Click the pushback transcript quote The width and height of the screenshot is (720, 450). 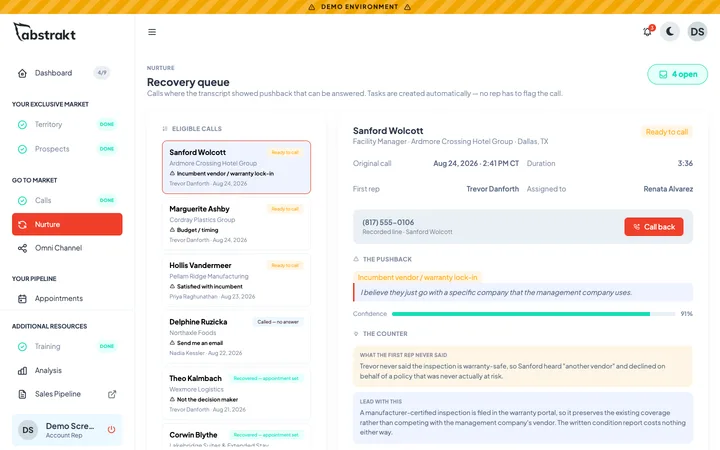coord(523,292)
